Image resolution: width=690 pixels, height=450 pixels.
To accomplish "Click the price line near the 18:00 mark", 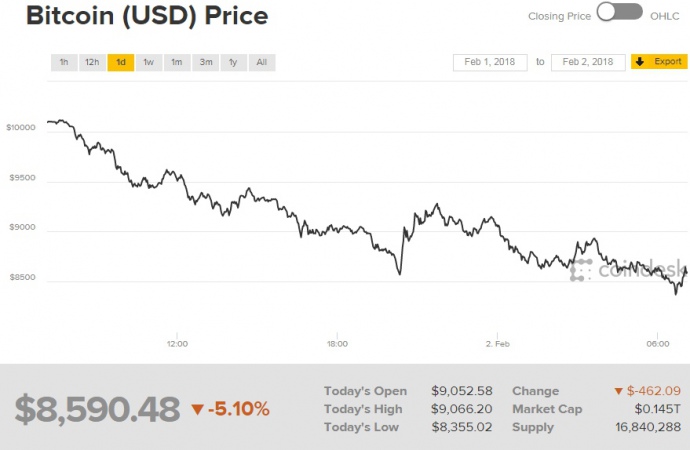I will coord(337,230).
